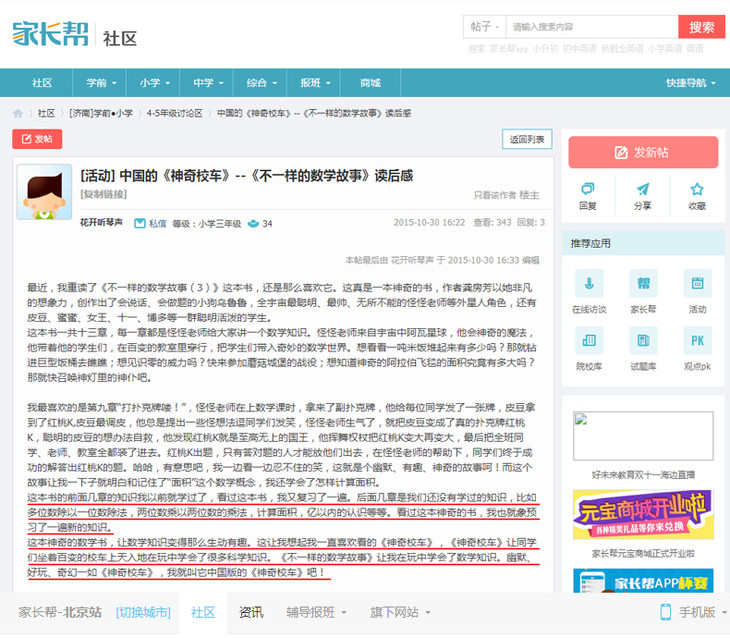Click 家长帮元宝商城正式开业啦 caption link
Viewport: 730px width, 638px height.
click(643, 553)
